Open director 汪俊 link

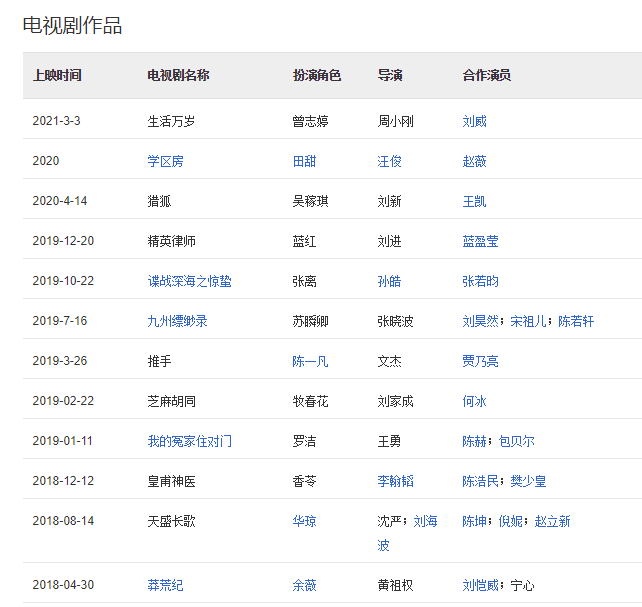coord(389,161)
